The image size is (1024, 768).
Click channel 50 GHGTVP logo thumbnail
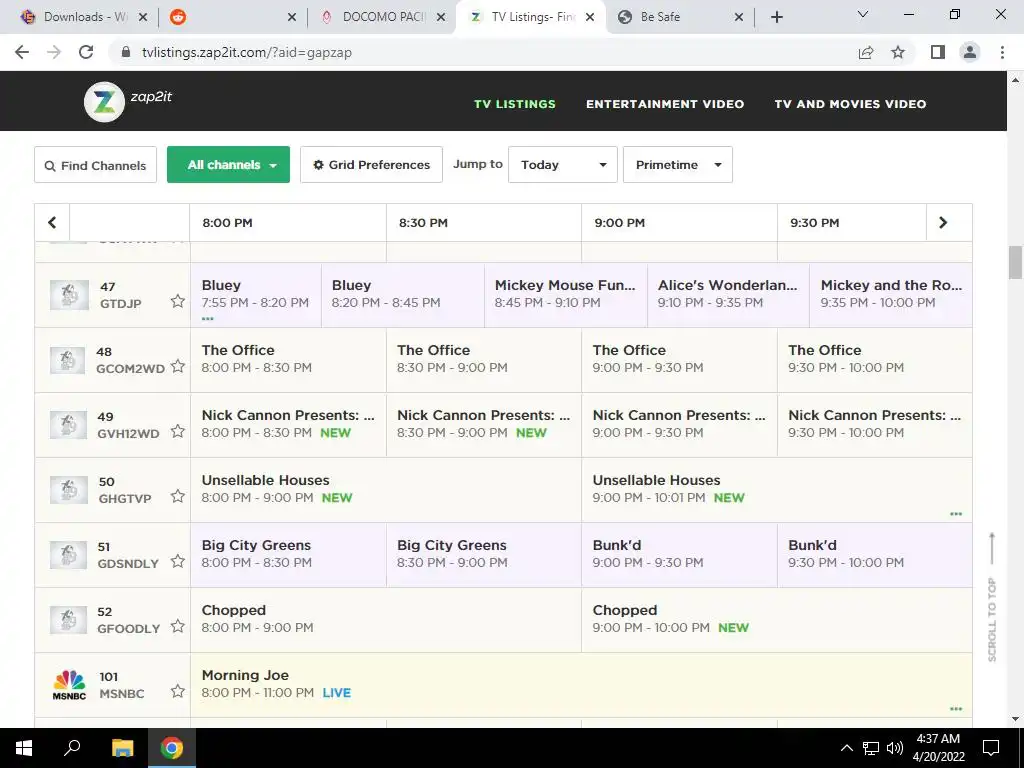coord(69,490)
